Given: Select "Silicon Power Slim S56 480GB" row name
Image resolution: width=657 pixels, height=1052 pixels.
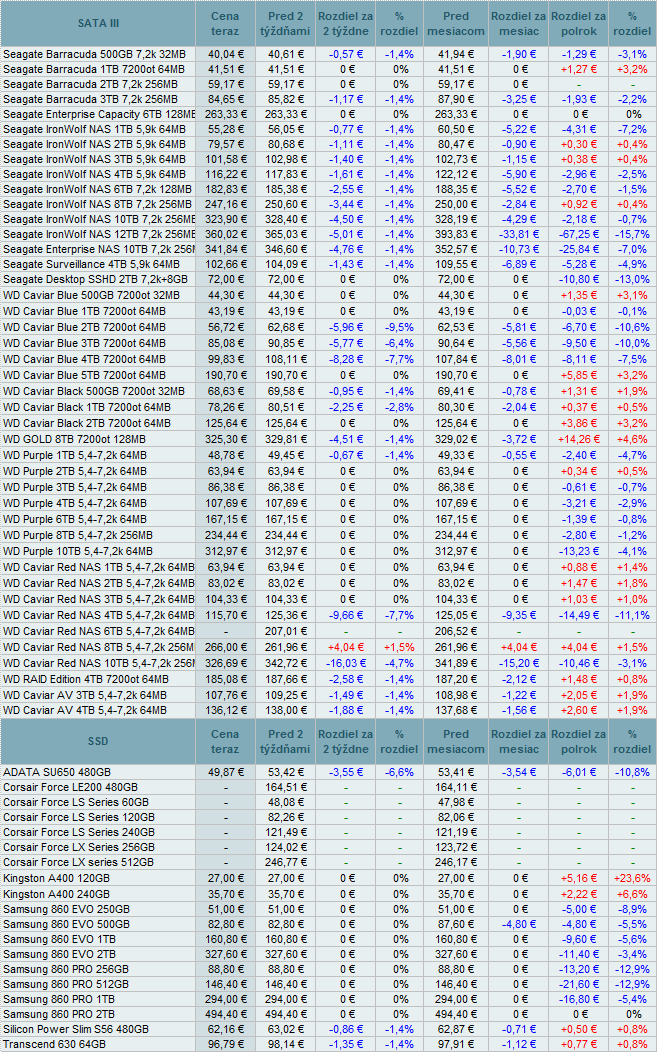Looking at the screenshot, I should point(76,1030).
